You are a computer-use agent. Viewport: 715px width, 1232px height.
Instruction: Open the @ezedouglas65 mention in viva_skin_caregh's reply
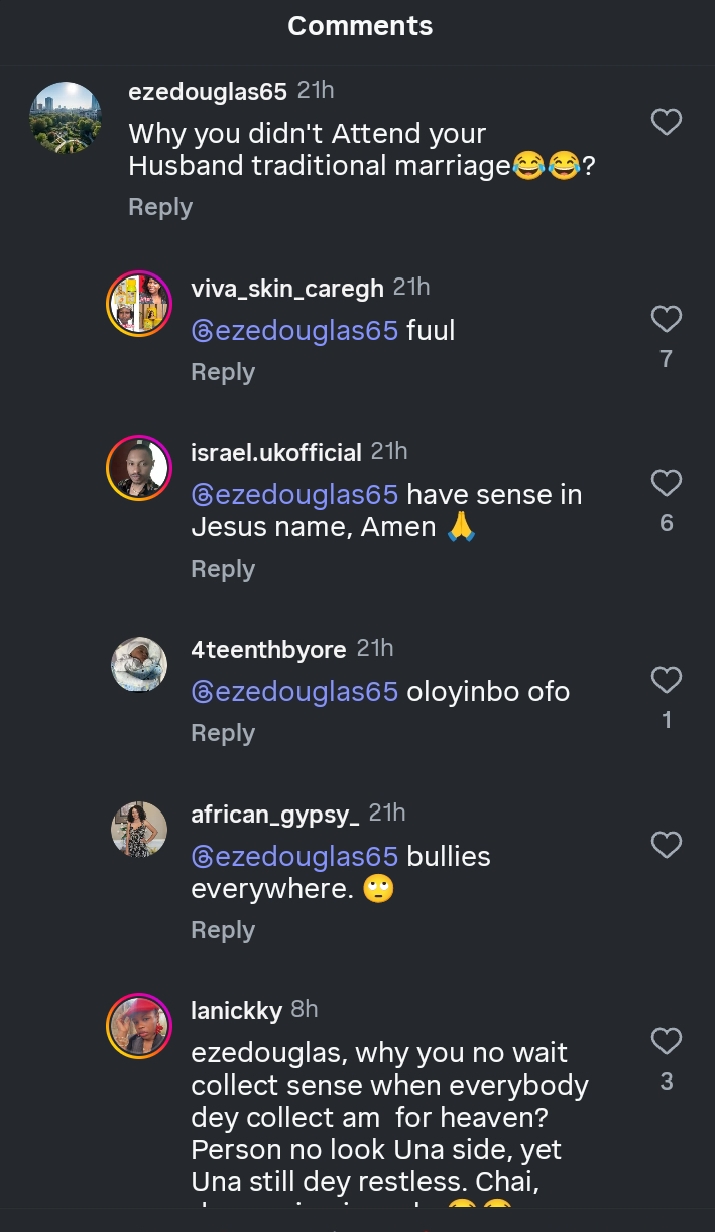[295, 330]
